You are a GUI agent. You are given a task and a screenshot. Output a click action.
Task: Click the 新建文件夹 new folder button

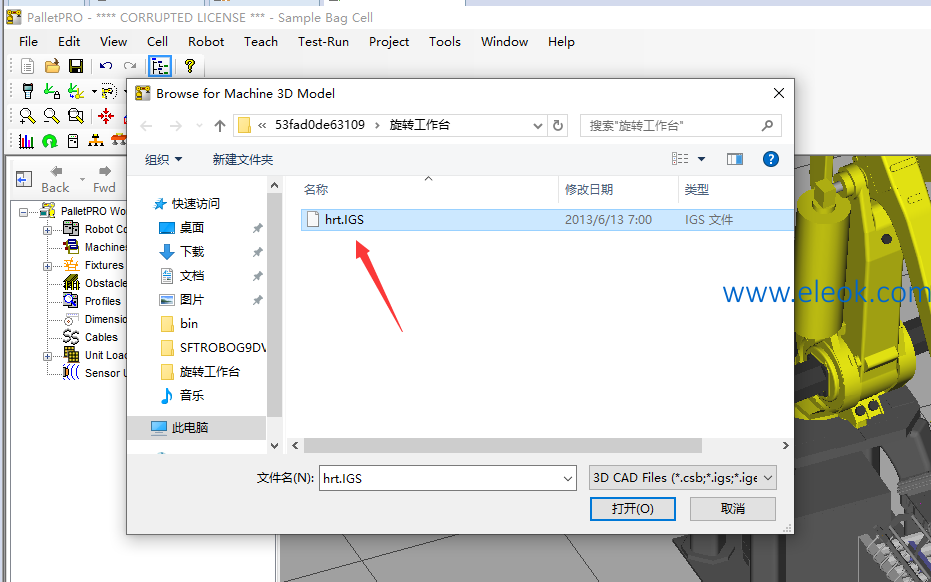click(243, 159)
